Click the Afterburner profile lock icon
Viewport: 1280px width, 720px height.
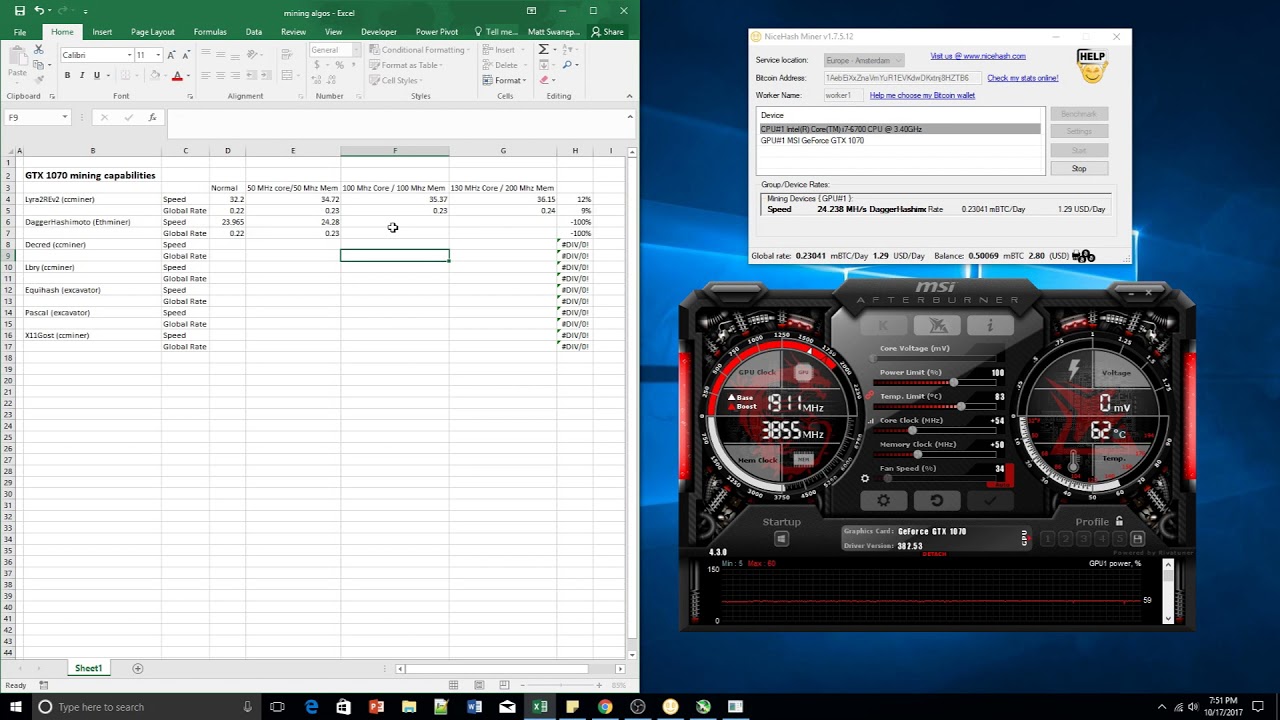click(x=1119, y=521)
